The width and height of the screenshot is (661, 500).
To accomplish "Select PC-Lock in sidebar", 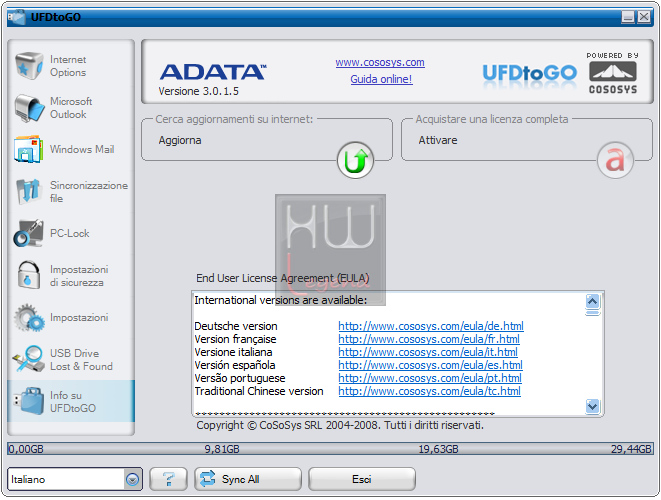I will coord(70,233).
